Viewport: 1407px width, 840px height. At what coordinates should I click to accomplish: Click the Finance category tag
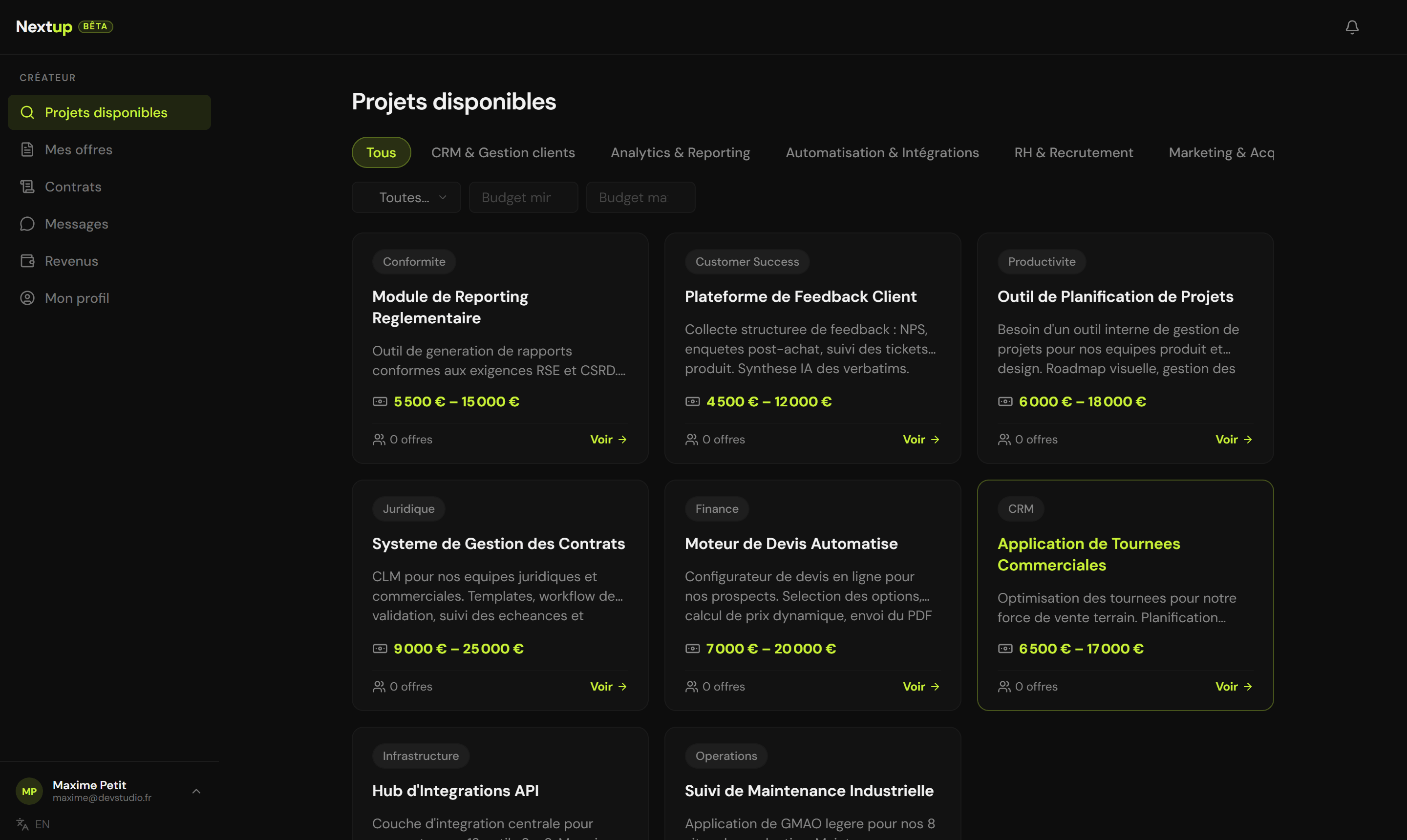coord(716,508)
